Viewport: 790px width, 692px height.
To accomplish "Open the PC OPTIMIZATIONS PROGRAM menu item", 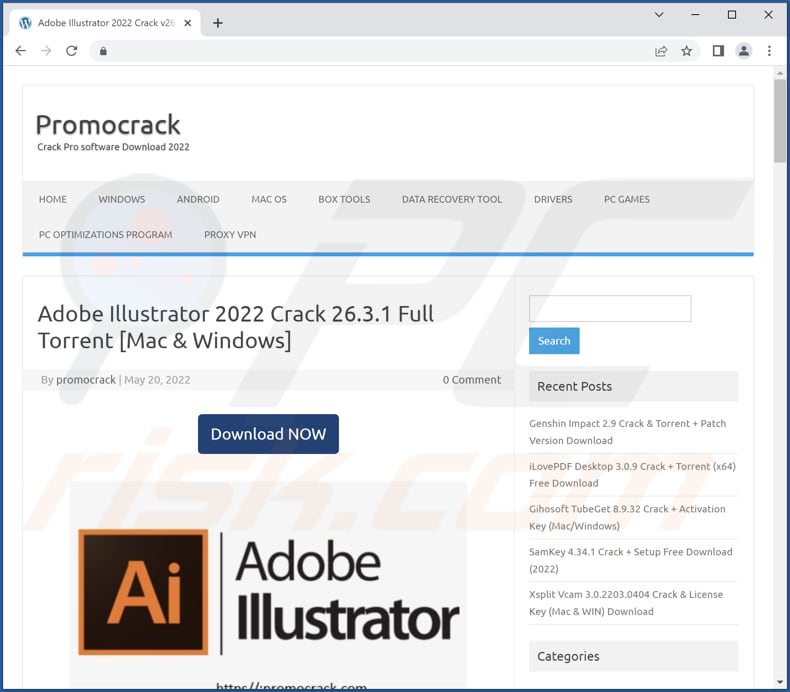I will [x=106, y=235].
